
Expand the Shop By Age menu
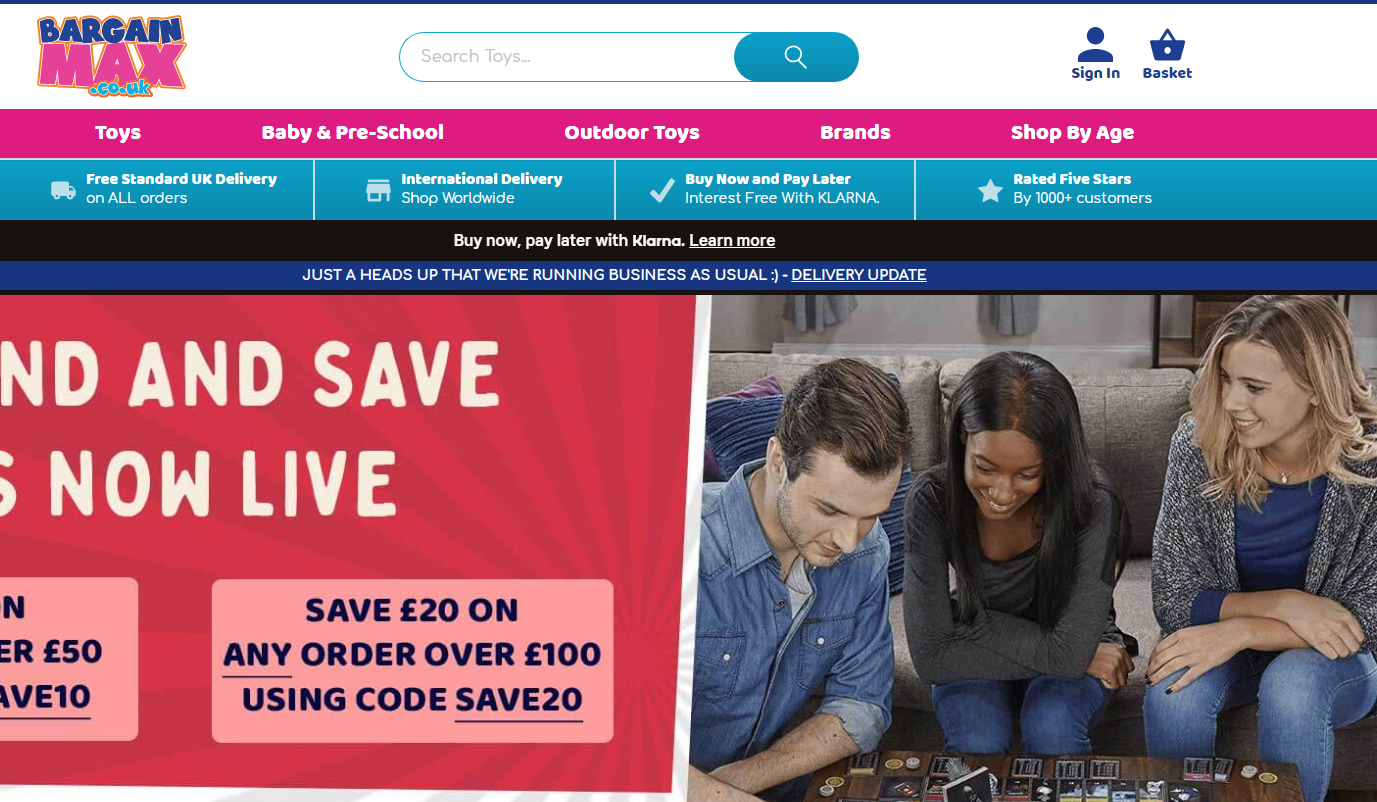(1072, 132)
